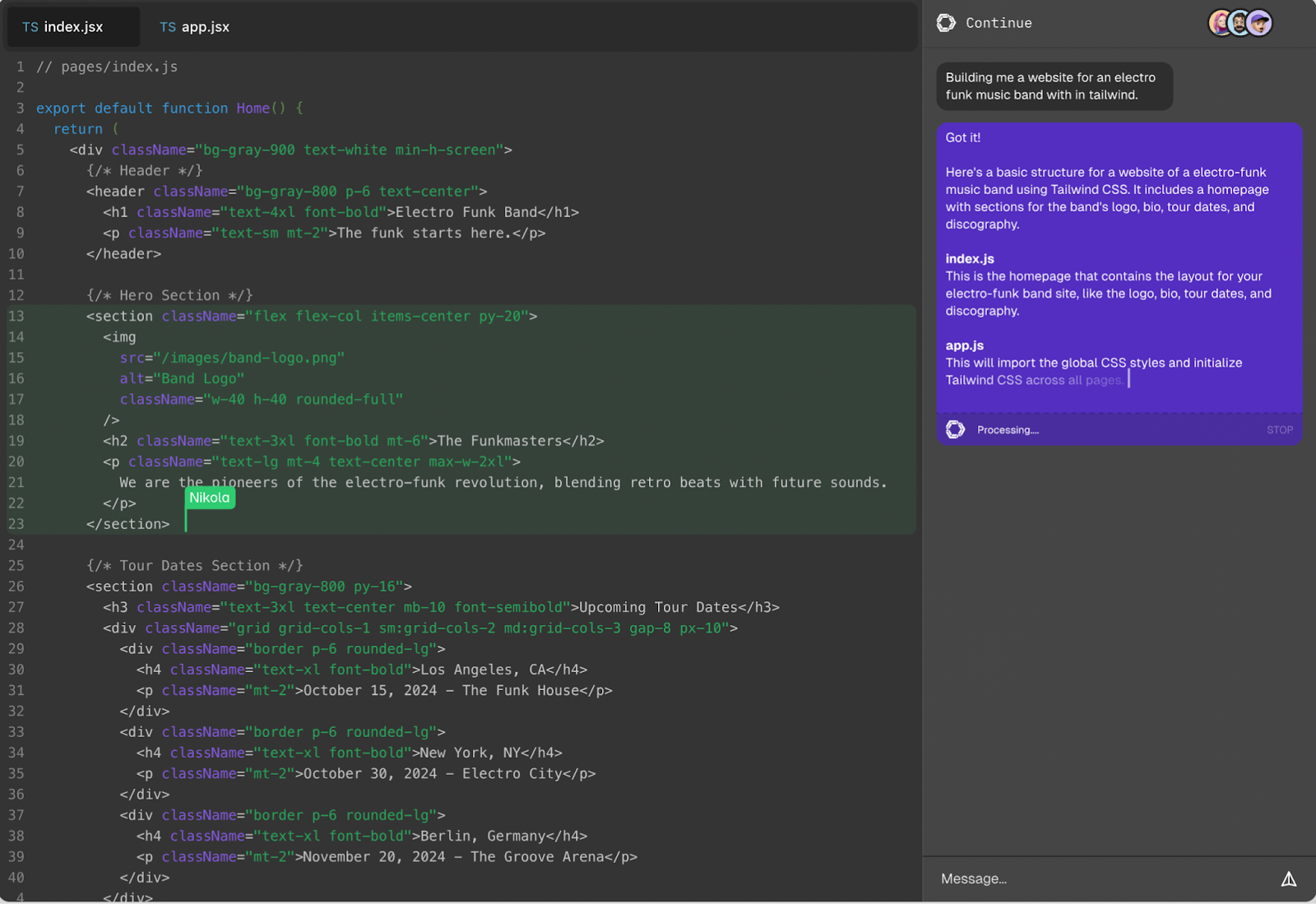Switch to the app.jsx tab
Screen dimensions: 1316x904
(x=195, y=27)
